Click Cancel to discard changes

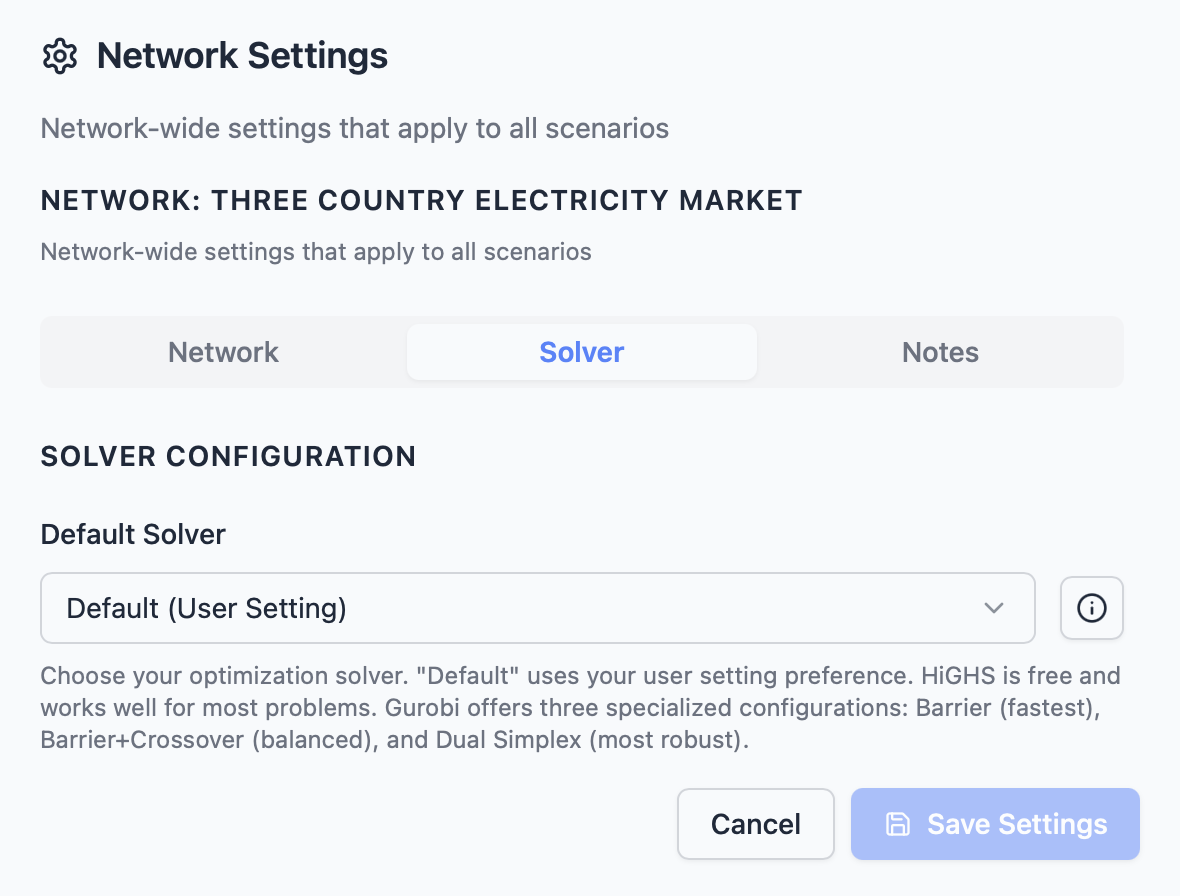[755, 824]
